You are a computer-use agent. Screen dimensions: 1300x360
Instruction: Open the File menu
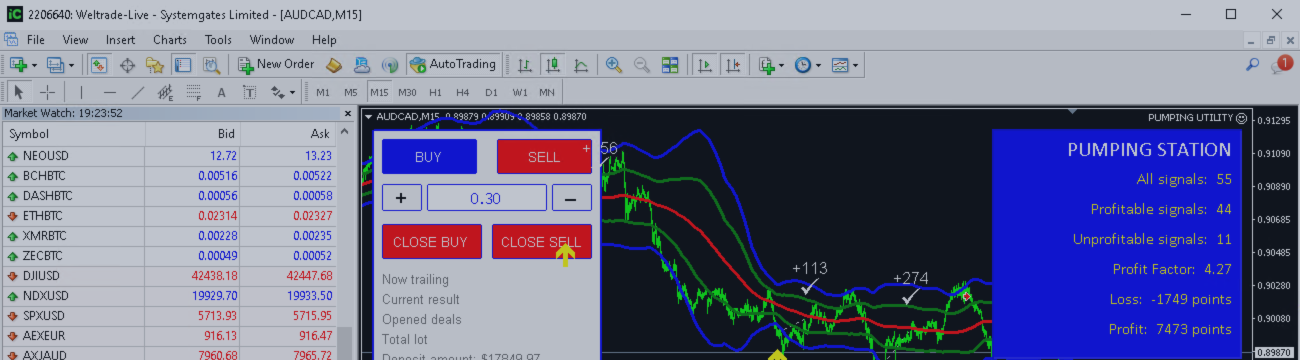click(36, 40)
